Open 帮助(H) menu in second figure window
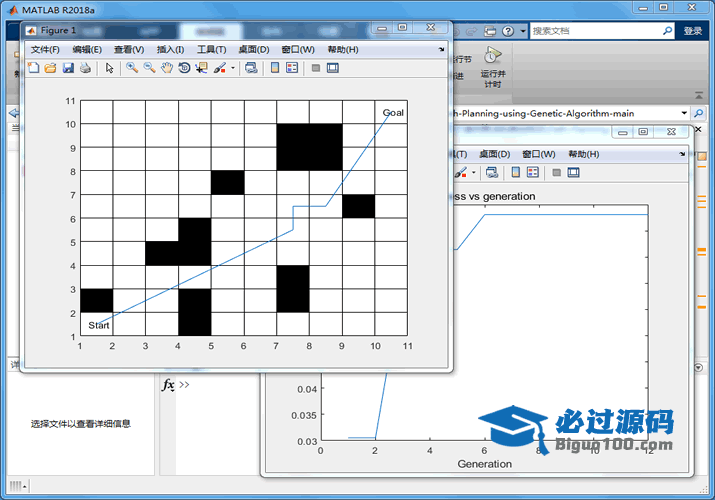 (x=584, y=154)
